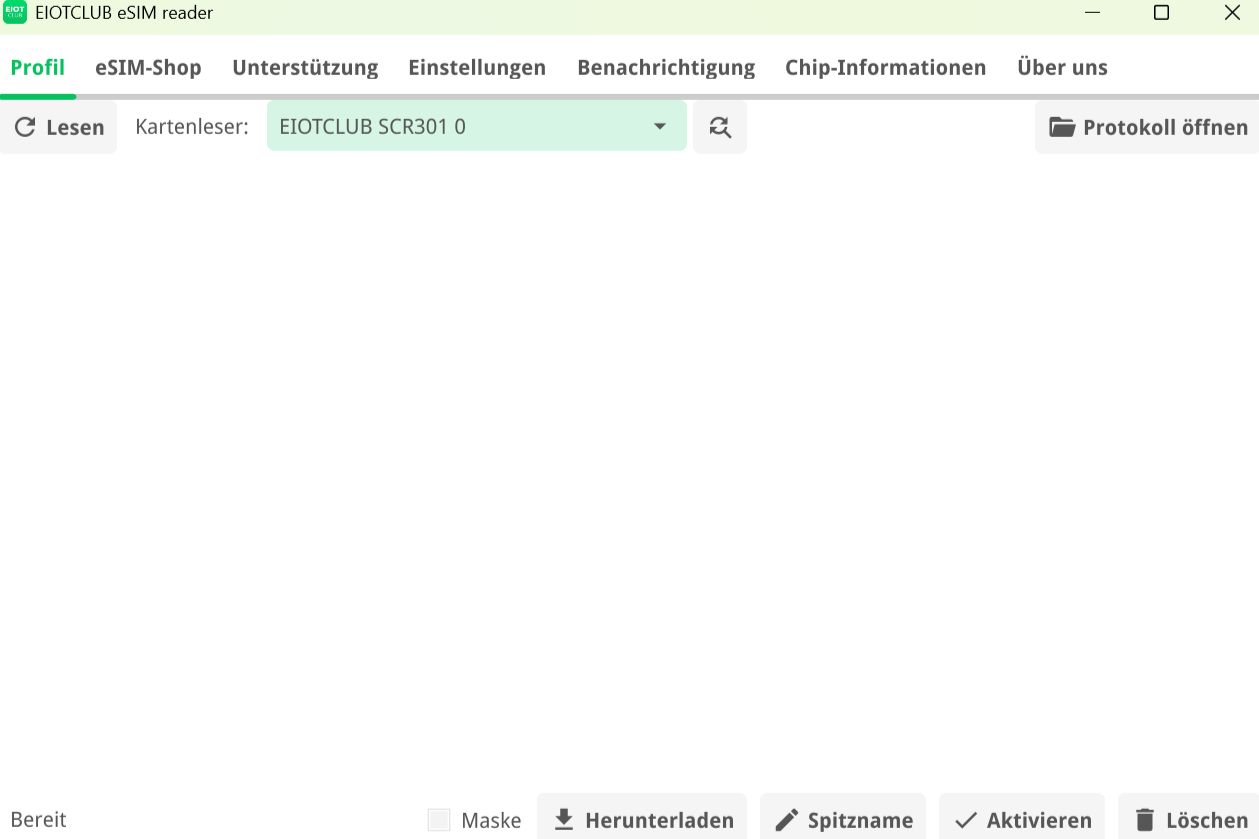Maximize the EIOTCLUB eSIM reader window
The image size is (1259, 839).
pyautogui.click(x=1161, y=13)
